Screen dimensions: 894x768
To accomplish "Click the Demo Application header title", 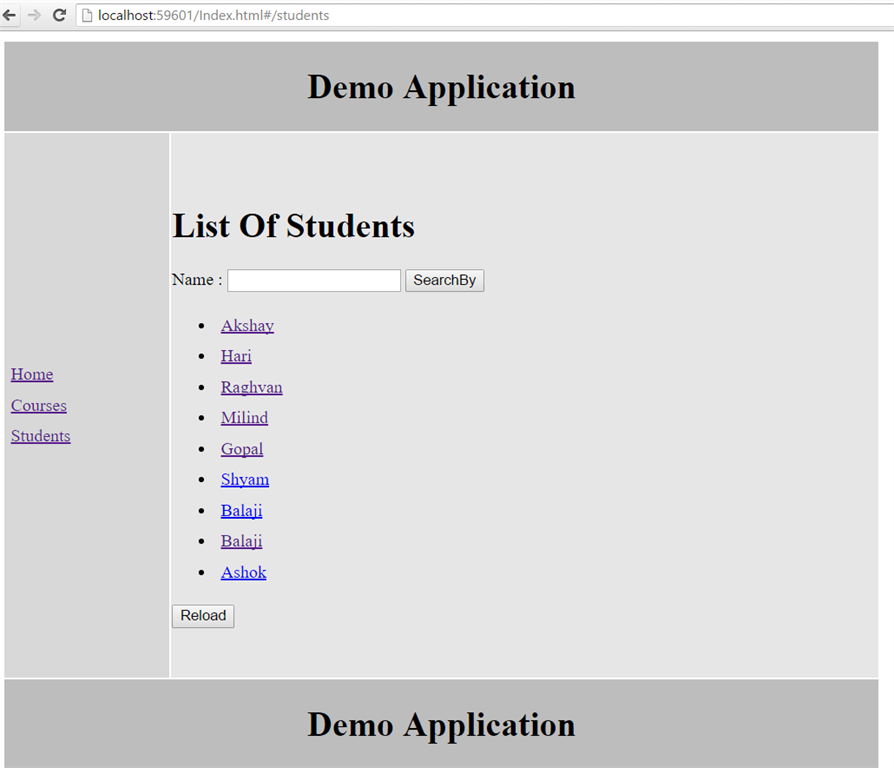I will tap(441, 87).
